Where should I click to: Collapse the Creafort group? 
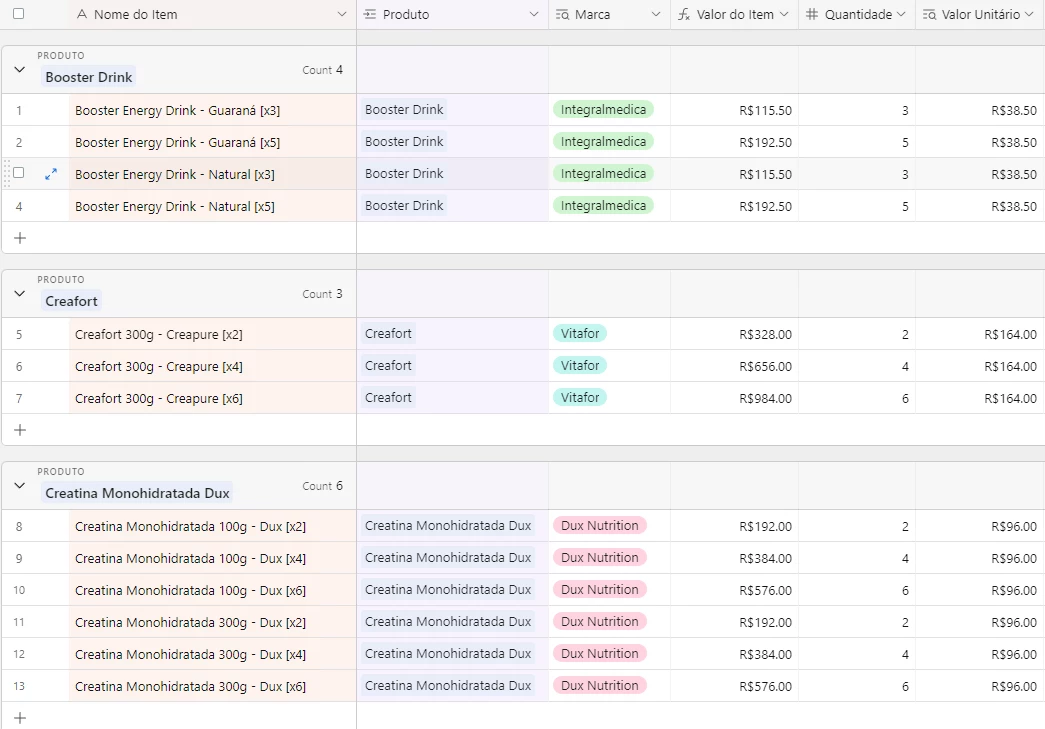pos(19,293)
